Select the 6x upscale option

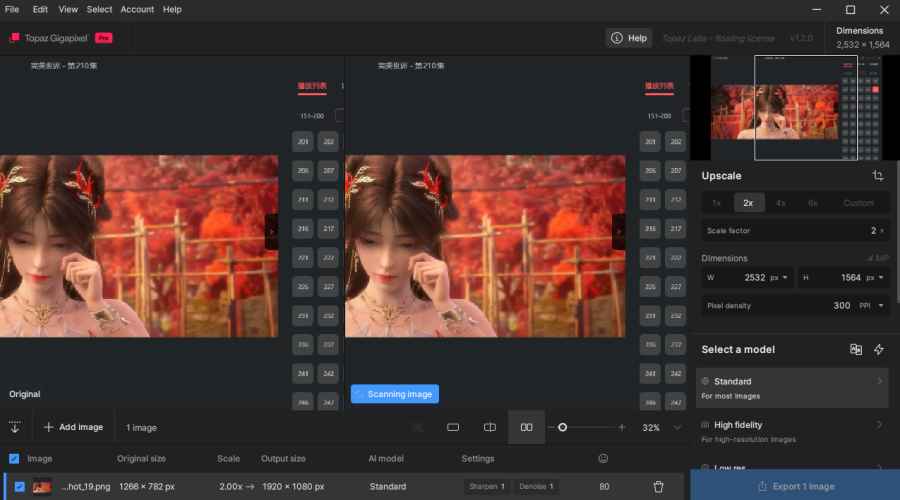(x=813, y=203)
